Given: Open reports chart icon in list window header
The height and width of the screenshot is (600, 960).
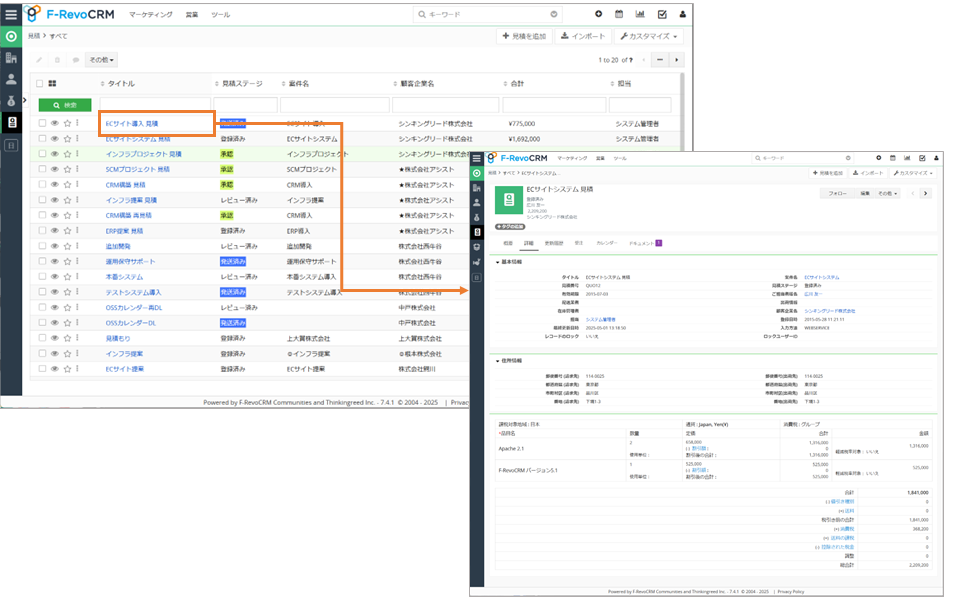Looking at the screenshot, I should click(640, 14).
